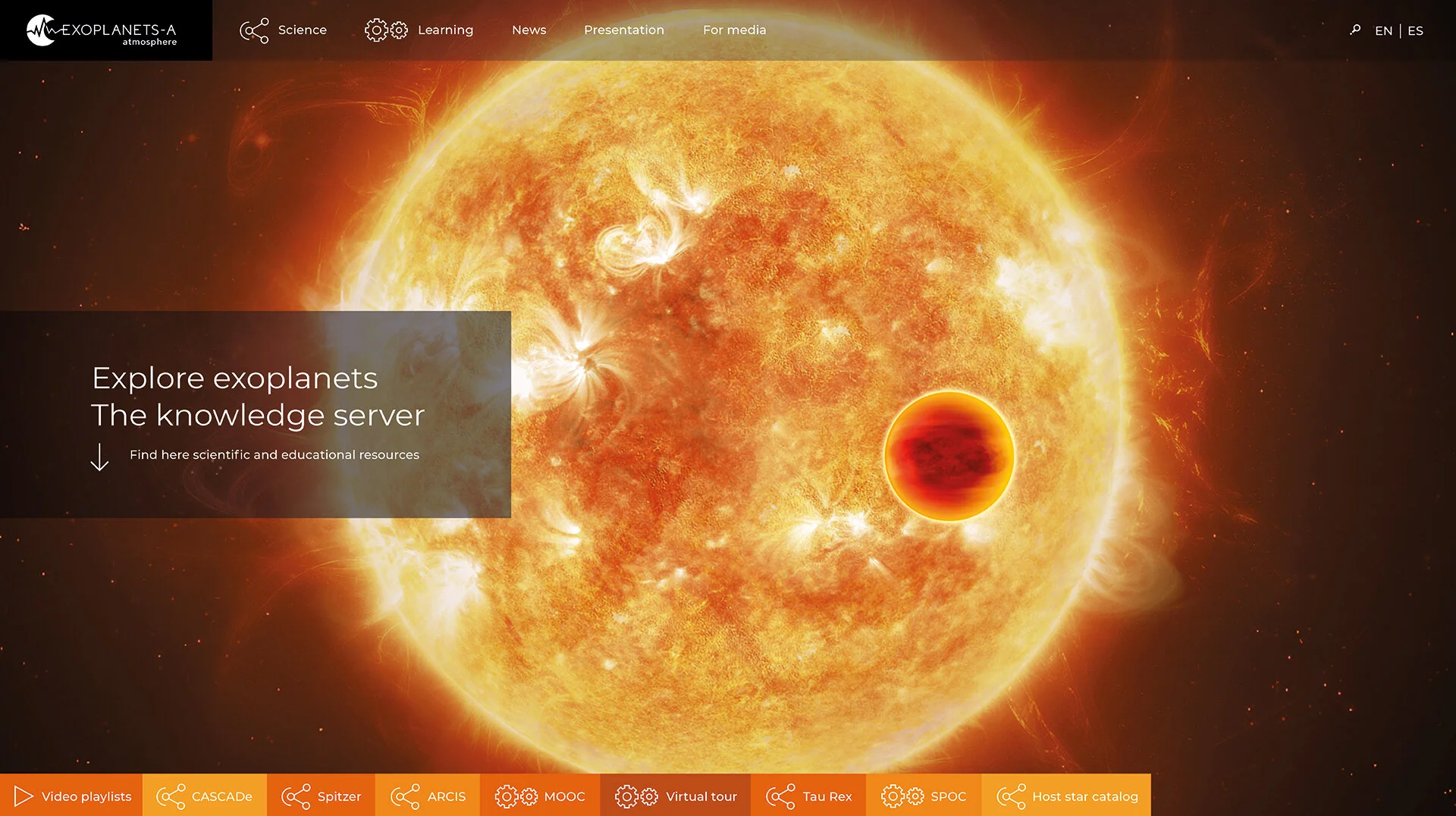Image resolution: width=1456 pixels, height=816 pixels.
Task: Click the nodes icon next to CASCADe
Action: [x=171, y=796]
